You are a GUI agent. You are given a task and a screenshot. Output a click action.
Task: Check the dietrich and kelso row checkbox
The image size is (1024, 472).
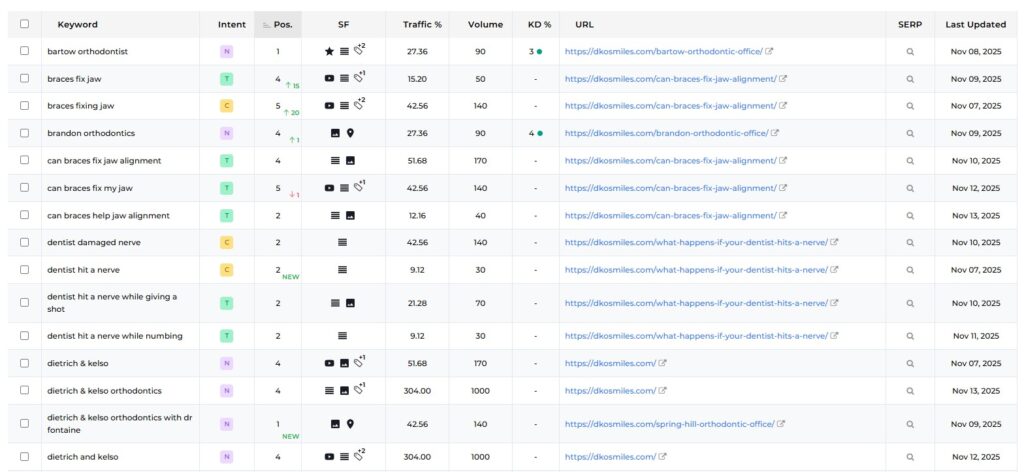pos(24,457)
